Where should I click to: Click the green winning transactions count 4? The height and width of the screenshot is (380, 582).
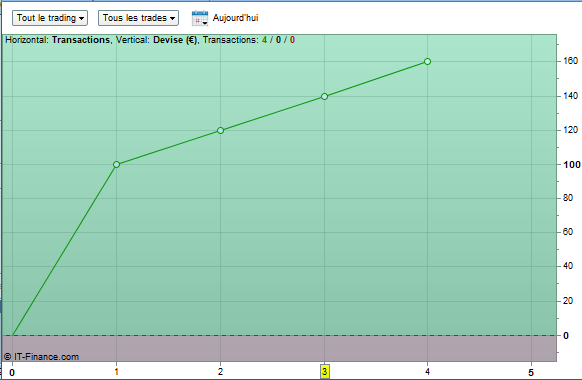click(264, 40)
